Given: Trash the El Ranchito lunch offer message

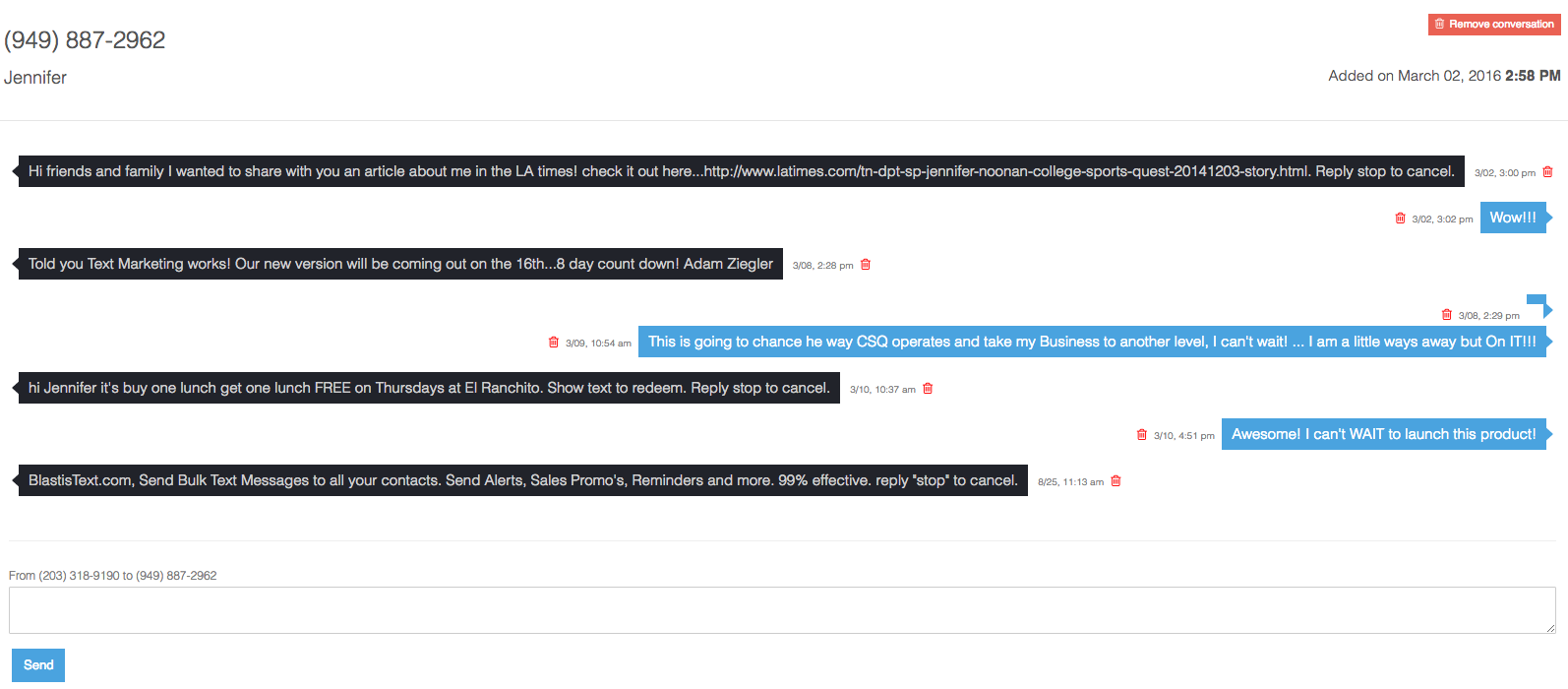Looking at the screenshot, I should coord(928,389).
